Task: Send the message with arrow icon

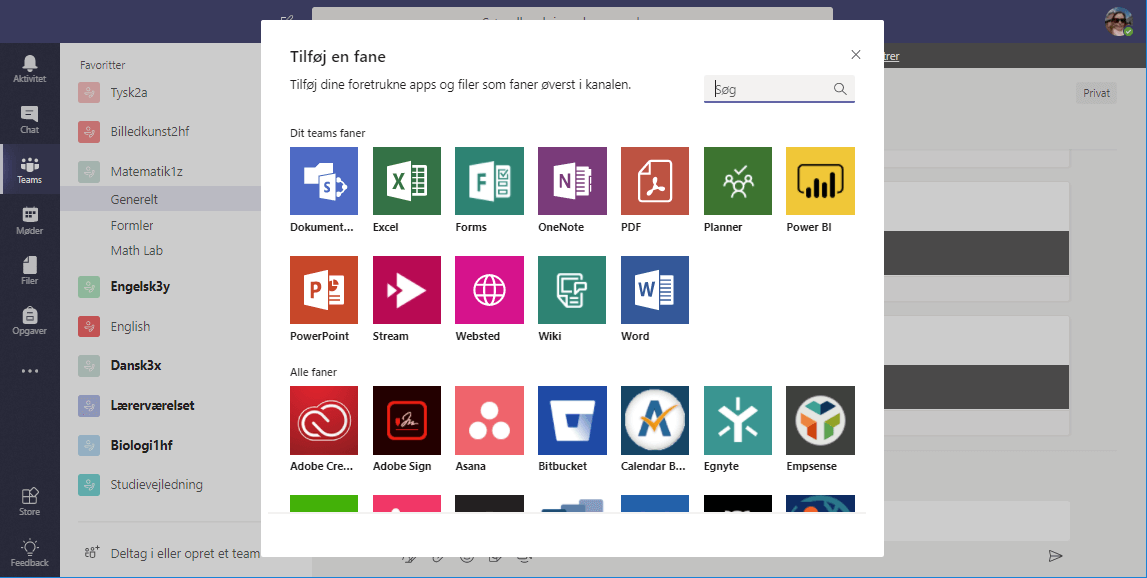Action: (1056, 556)
